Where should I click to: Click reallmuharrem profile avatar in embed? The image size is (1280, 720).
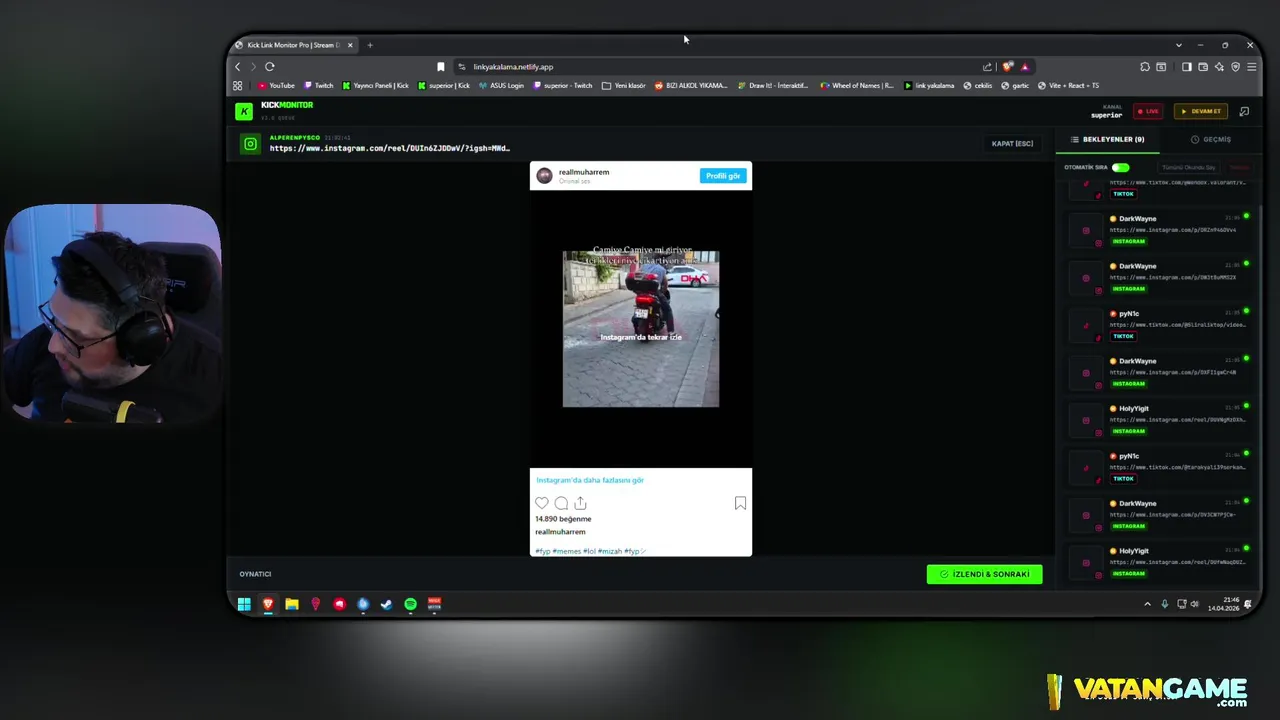[x=544, y=176]
